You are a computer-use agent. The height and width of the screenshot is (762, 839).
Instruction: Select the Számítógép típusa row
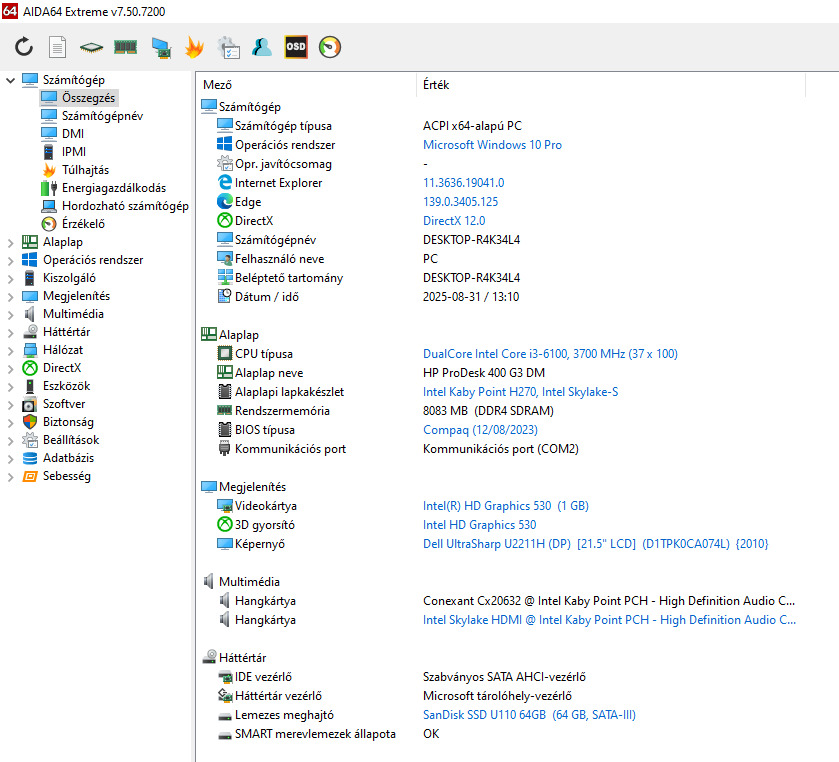[x=503, y=126]
